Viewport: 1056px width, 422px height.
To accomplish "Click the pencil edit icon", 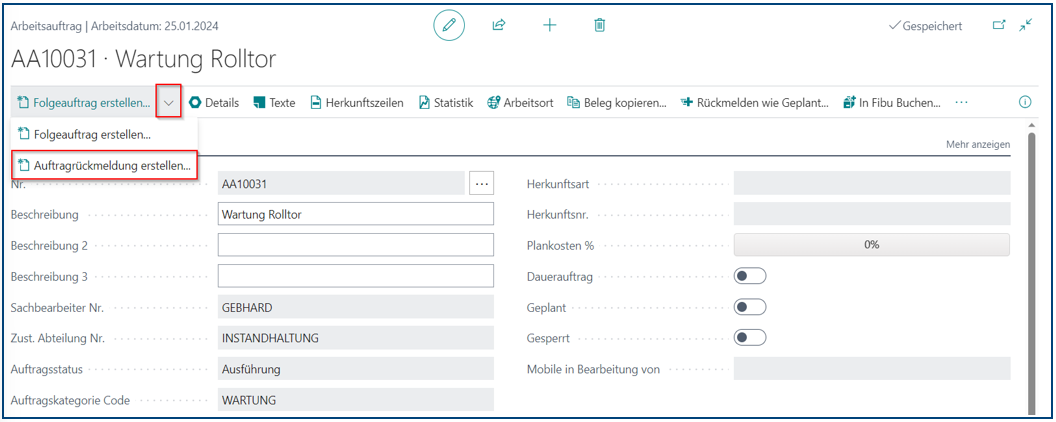I will click(449, 26).
